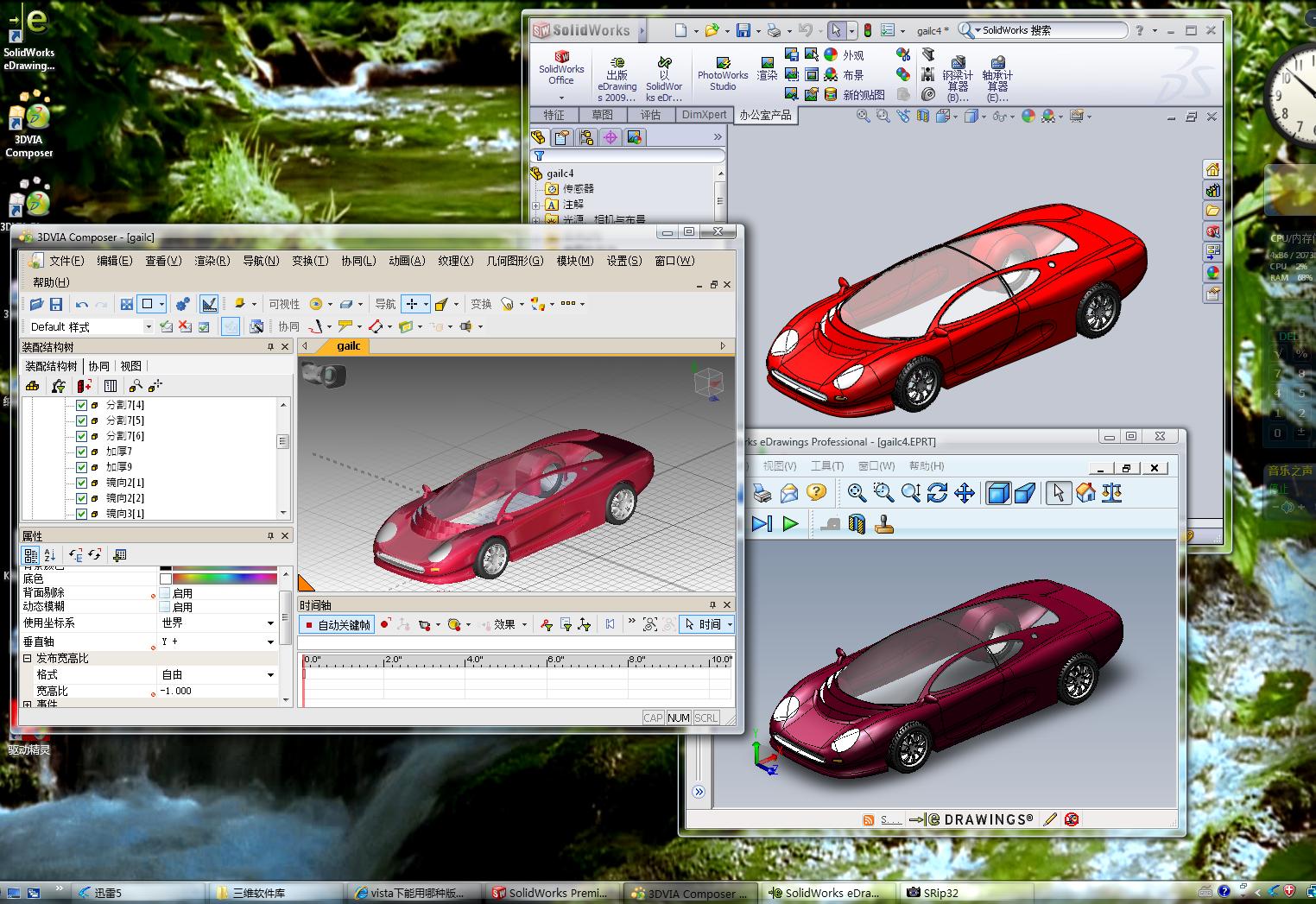Click the 底色 rainbow color bar

pos(225,578)
